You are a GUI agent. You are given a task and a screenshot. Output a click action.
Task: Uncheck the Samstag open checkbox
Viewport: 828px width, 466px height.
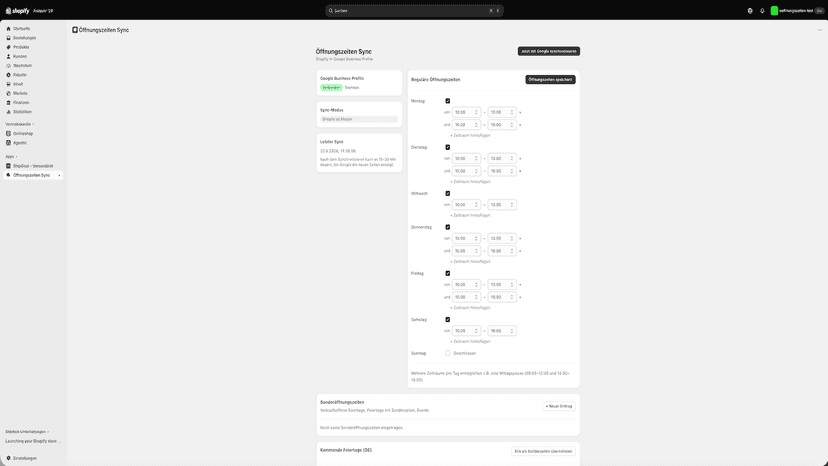[x=448, y=320]
